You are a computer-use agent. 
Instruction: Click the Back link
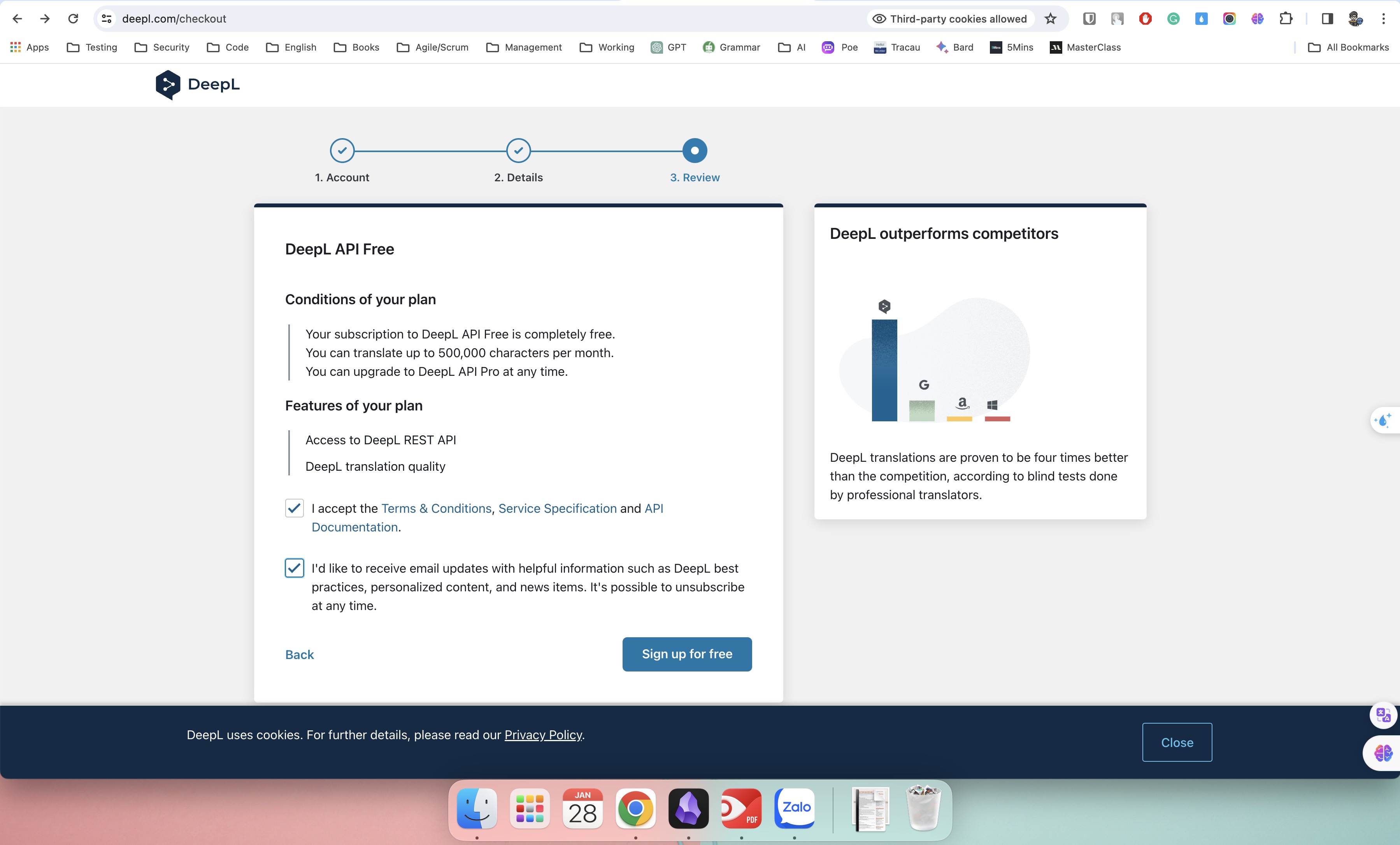(x=300, y=655)
